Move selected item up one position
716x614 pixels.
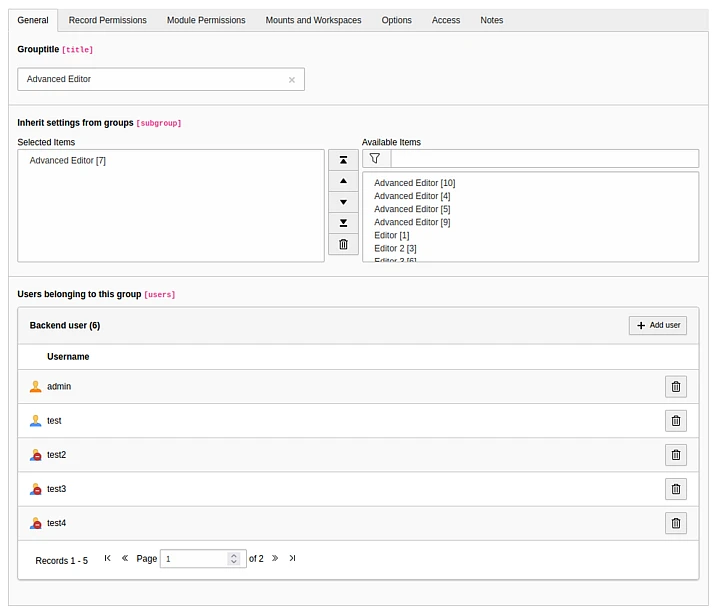coord(343,181)
